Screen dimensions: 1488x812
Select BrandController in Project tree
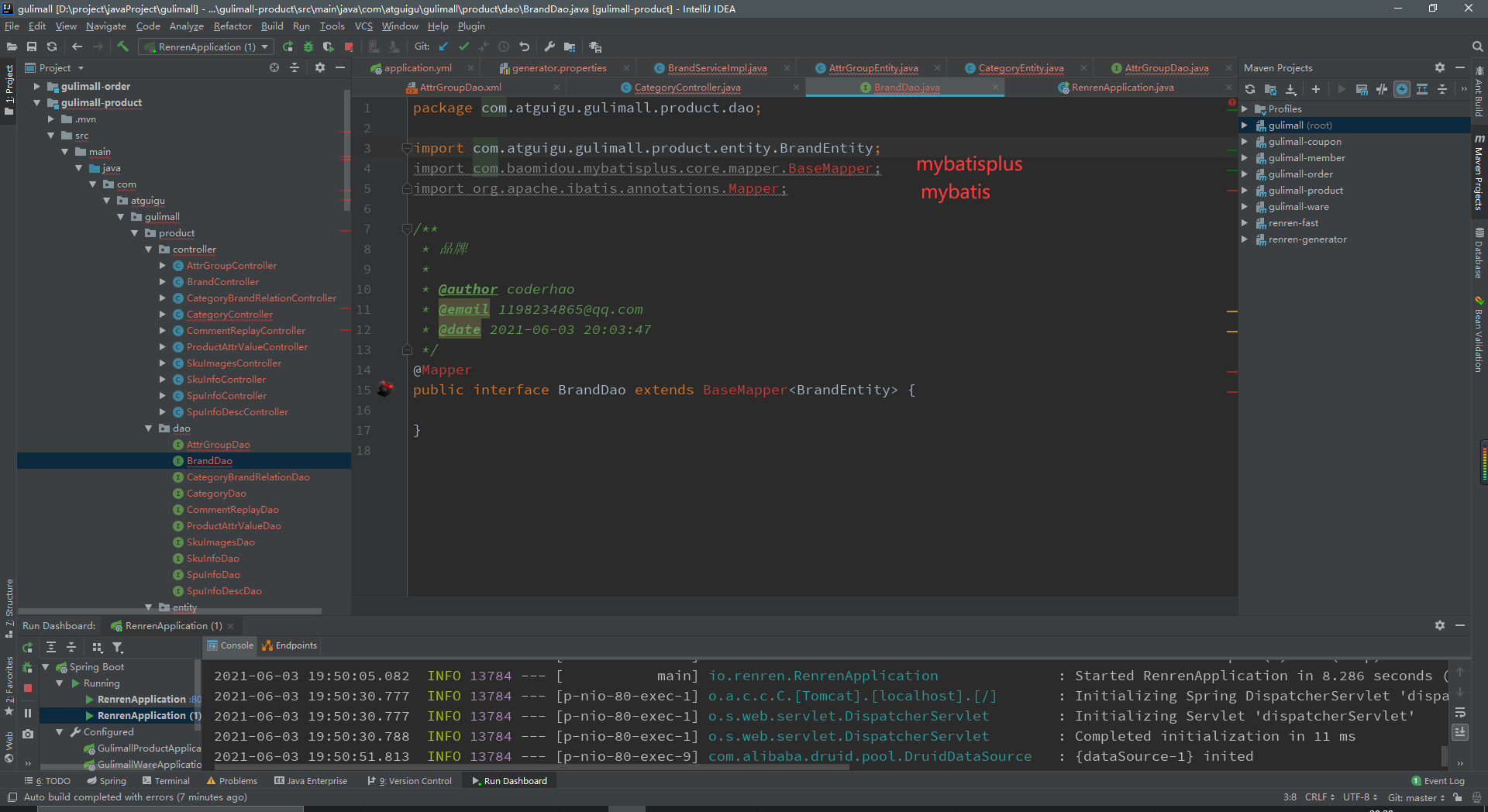coord(222,282)
